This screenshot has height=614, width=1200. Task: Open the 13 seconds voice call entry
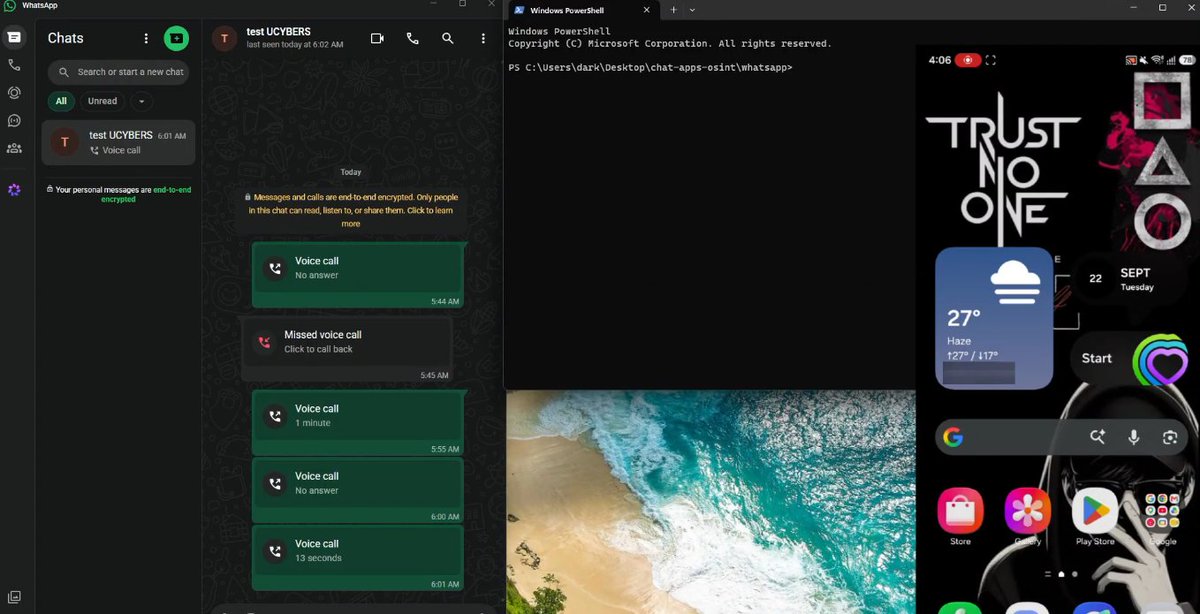pyautogui.click(x=358, y=558)
